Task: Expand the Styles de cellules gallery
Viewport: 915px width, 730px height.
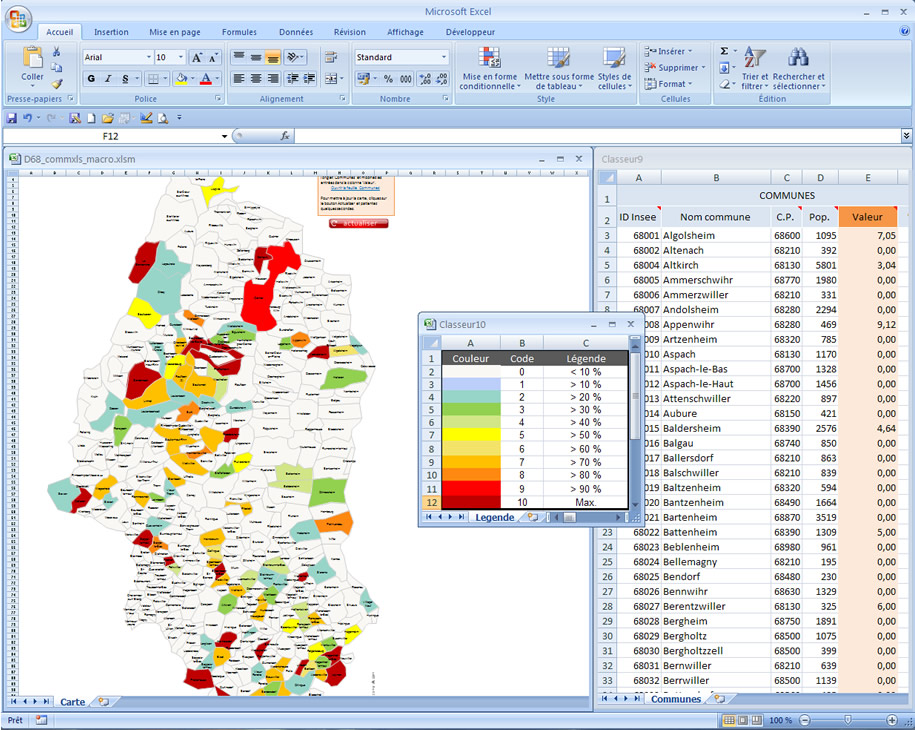Action: 614,69
